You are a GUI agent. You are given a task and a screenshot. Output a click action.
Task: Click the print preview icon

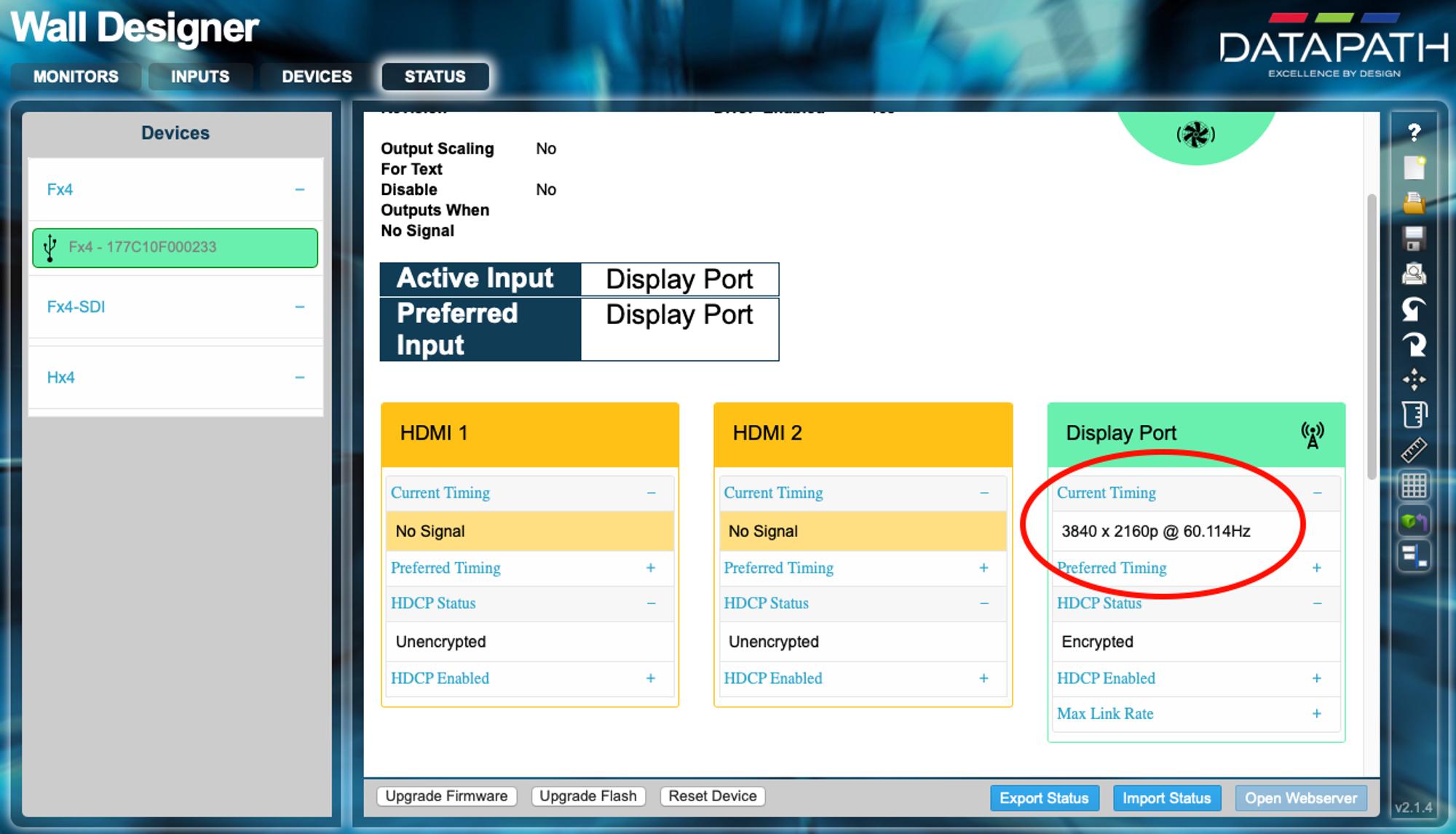pos(1414,274)
